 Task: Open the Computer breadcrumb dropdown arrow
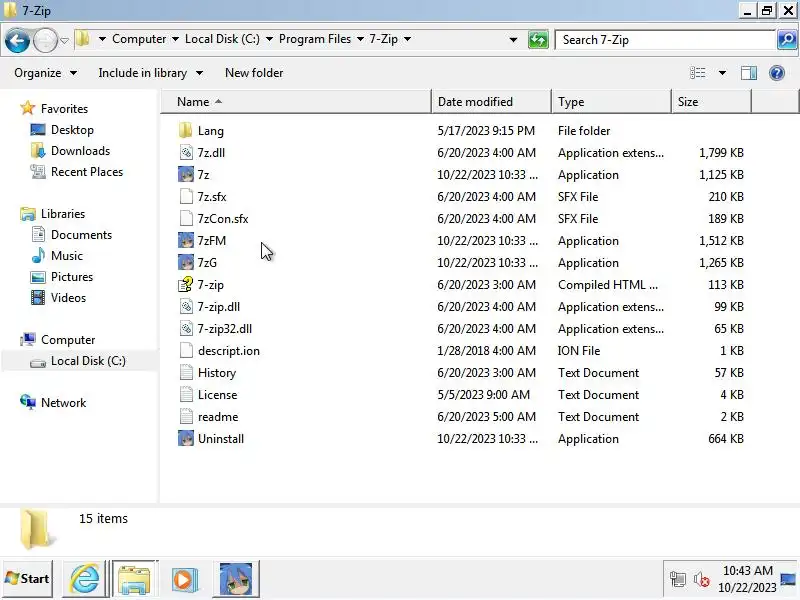click(x=176, y=39)
